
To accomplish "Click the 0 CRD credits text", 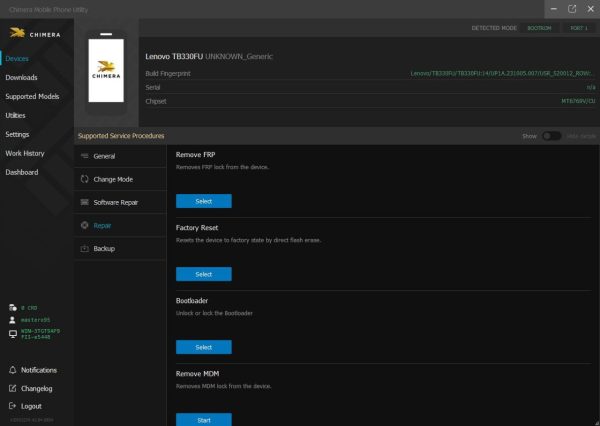I will [x=29, y=308].
